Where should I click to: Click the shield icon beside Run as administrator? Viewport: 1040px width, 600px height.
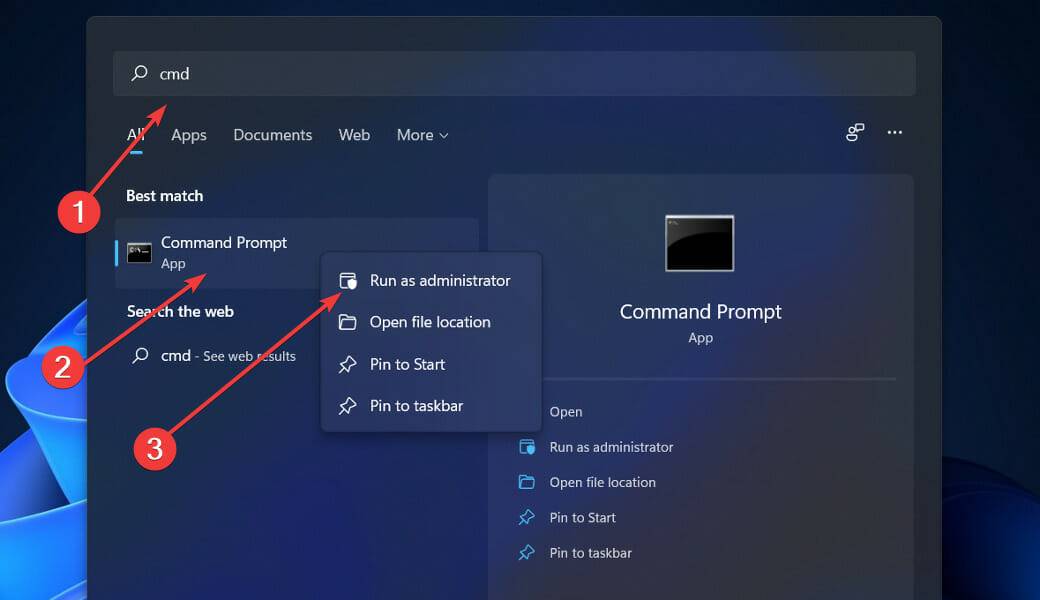pyautogui.click(x=348, y=280)
